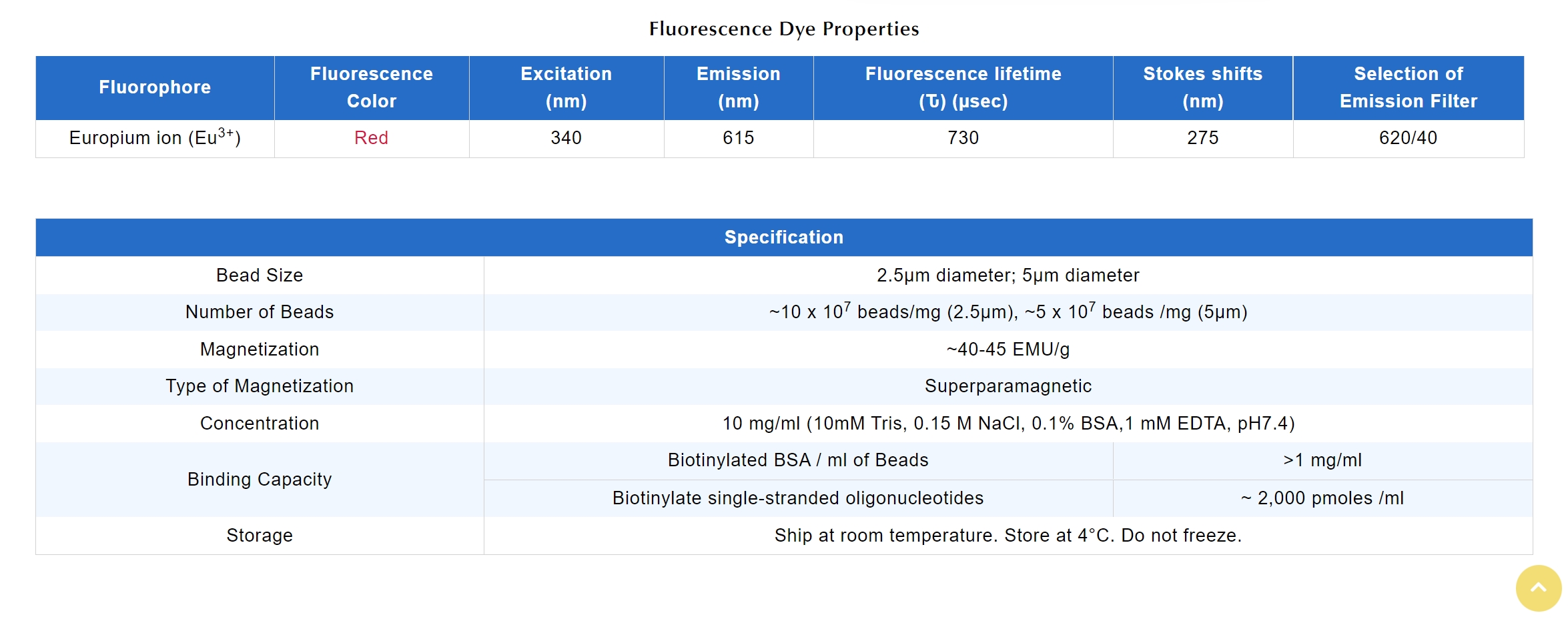Click the Emission (nm) column header
Image resolution: width=1568 pixels, height=621 pixels.
coord(738,87)
